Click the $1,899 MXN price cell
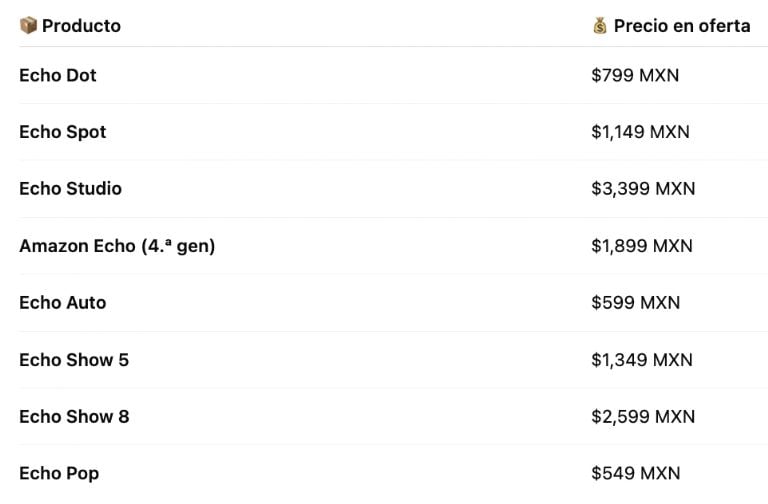 [642, 246]
